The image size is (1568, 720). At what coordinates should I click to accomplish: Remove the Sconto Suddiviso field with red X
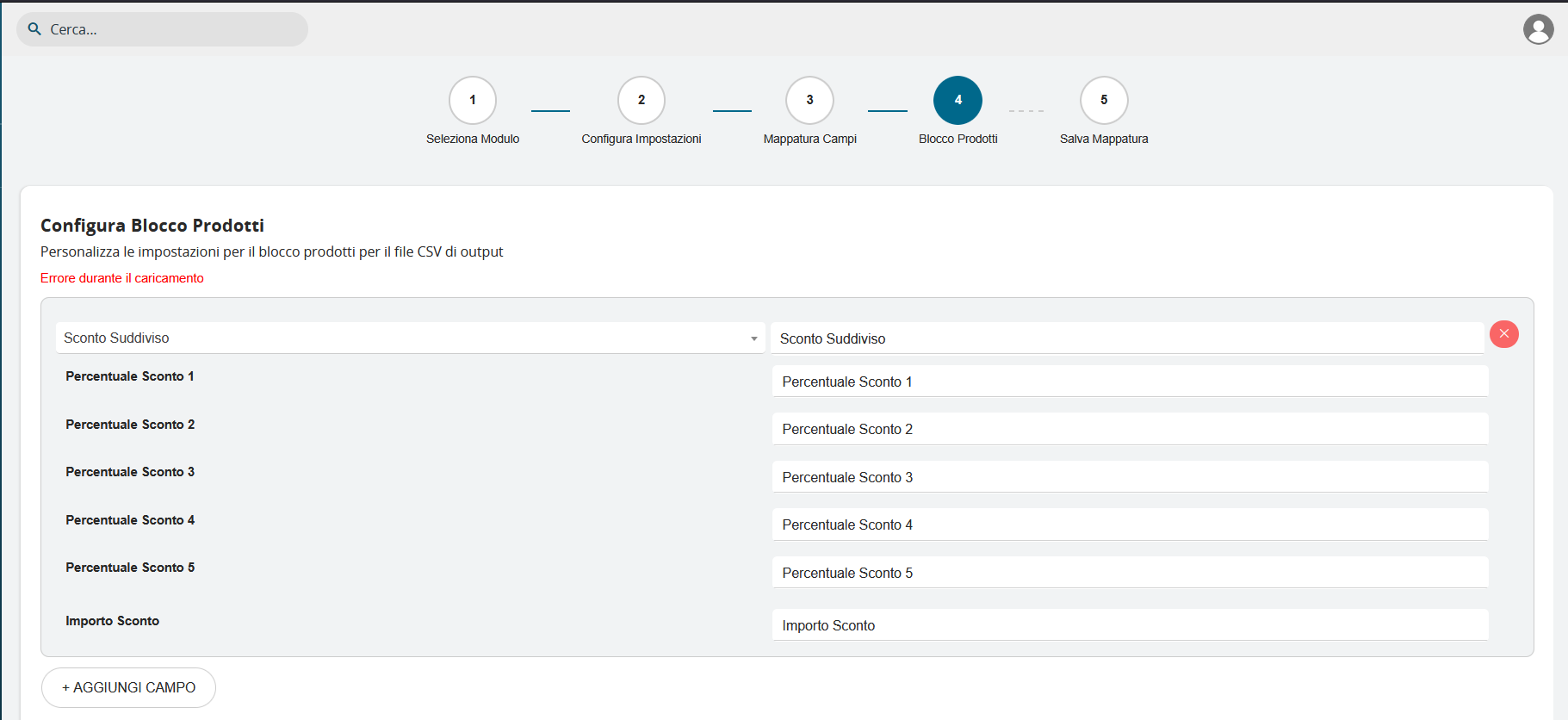coord(1503,334)
